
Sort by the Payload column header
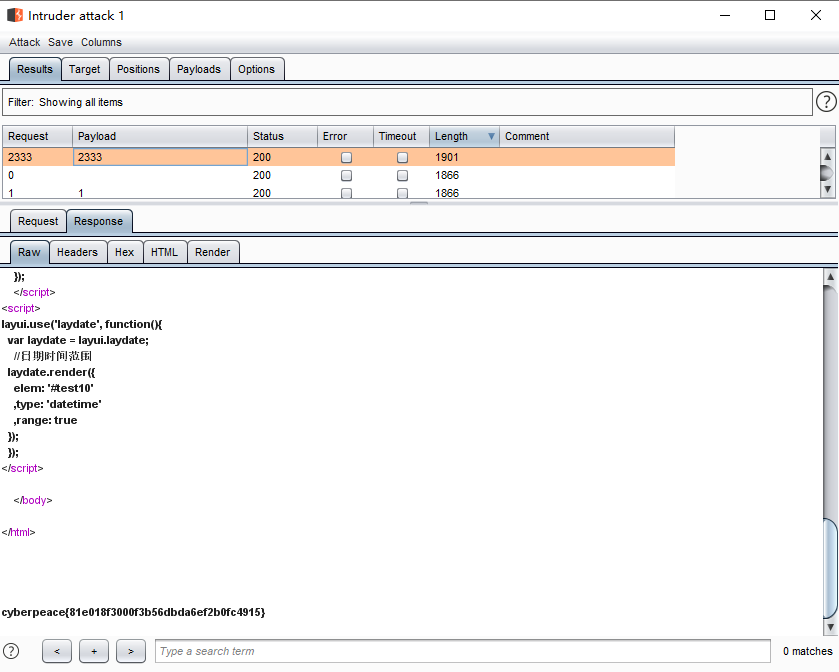click(159, 136)
